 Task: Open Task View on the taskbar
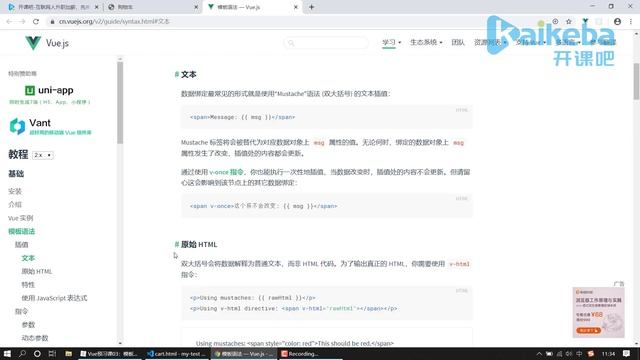(52, 354)
